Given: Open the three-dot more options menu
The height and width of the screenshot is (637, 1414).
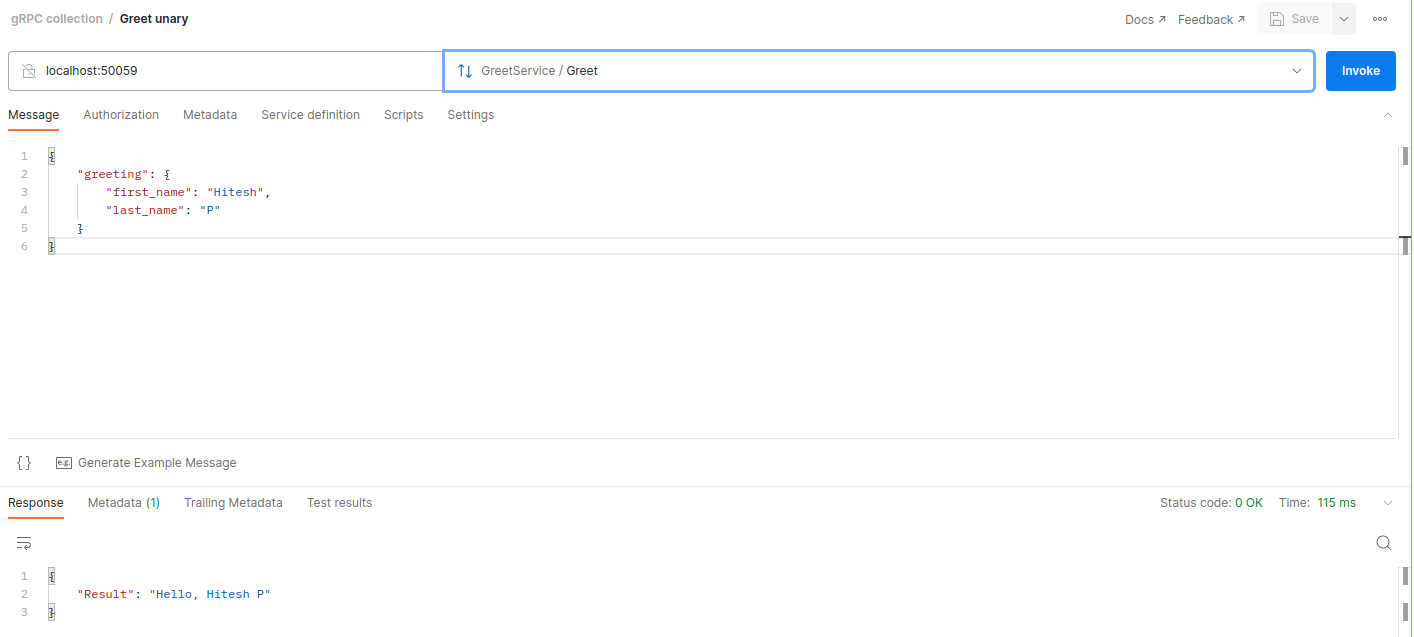Looking at the screenshot, I should click(1380, 19).
